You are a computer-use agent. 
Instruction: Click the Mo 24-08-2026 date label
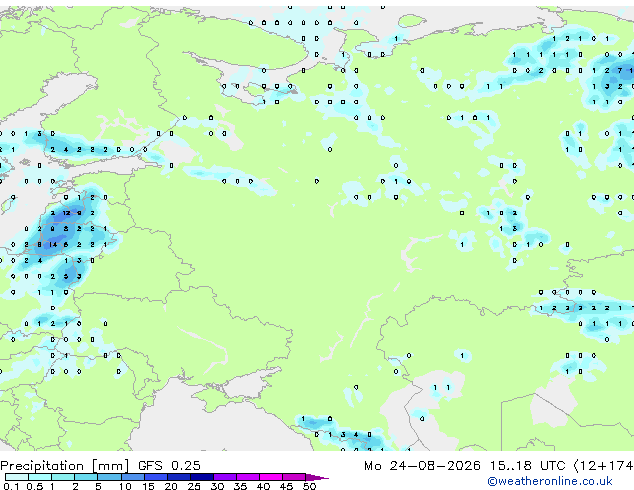(x=423, y=466)
